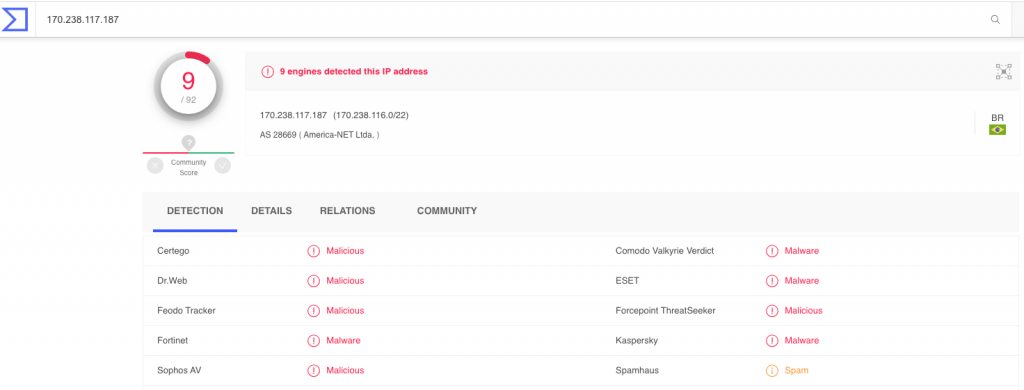Click the alert icon beside Certego Malicious
The height and width of the screenshot is (390, 1024).
coord(313,251)
